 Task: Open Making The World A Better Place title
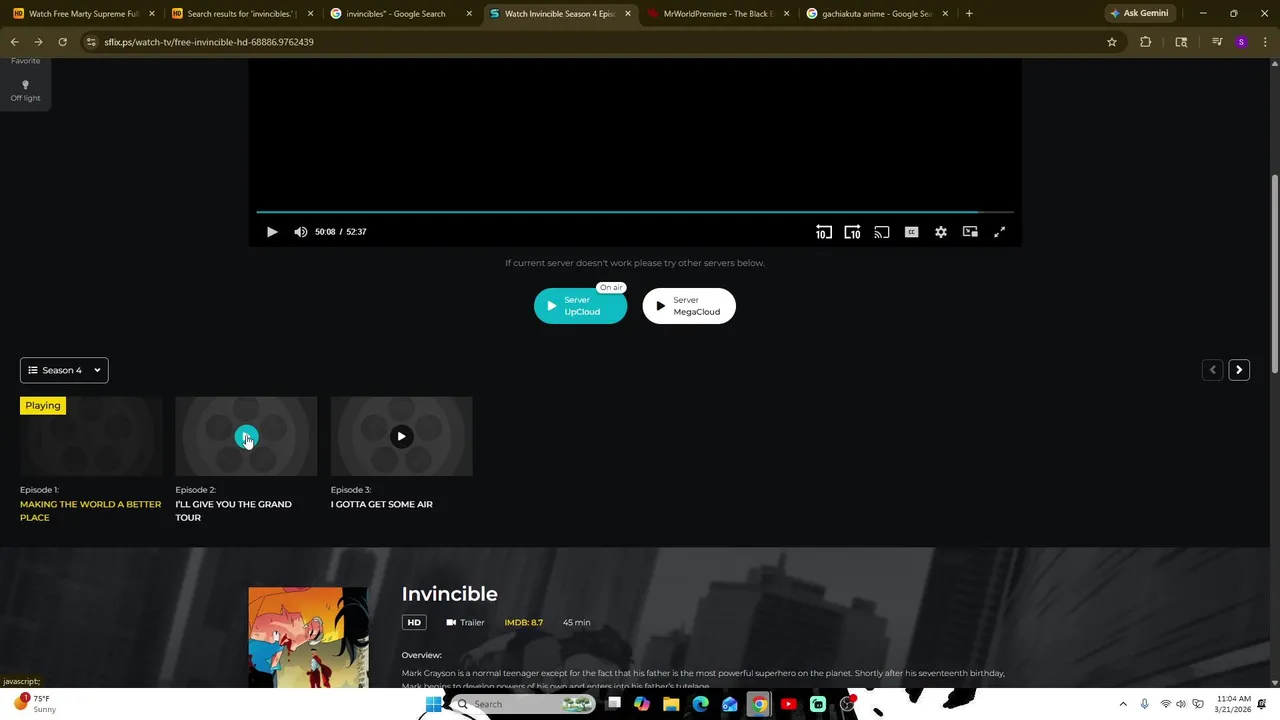coord(90,511)
